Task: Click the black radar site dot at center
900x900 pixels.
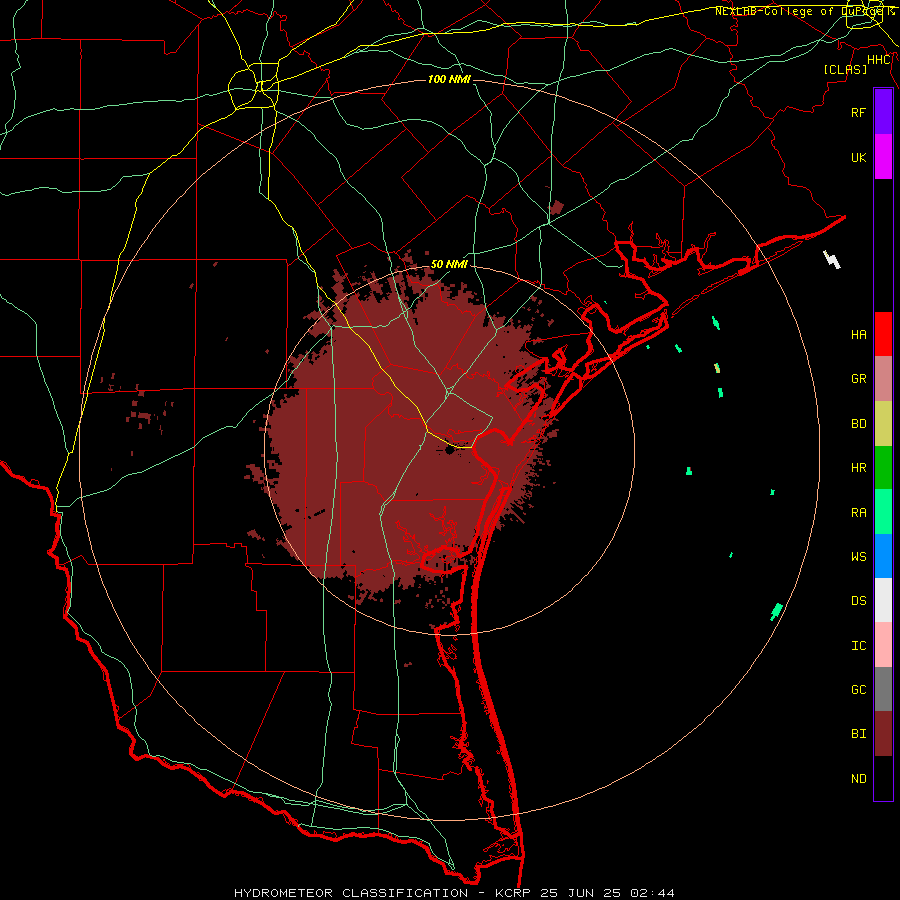Action: coord(449,450)
